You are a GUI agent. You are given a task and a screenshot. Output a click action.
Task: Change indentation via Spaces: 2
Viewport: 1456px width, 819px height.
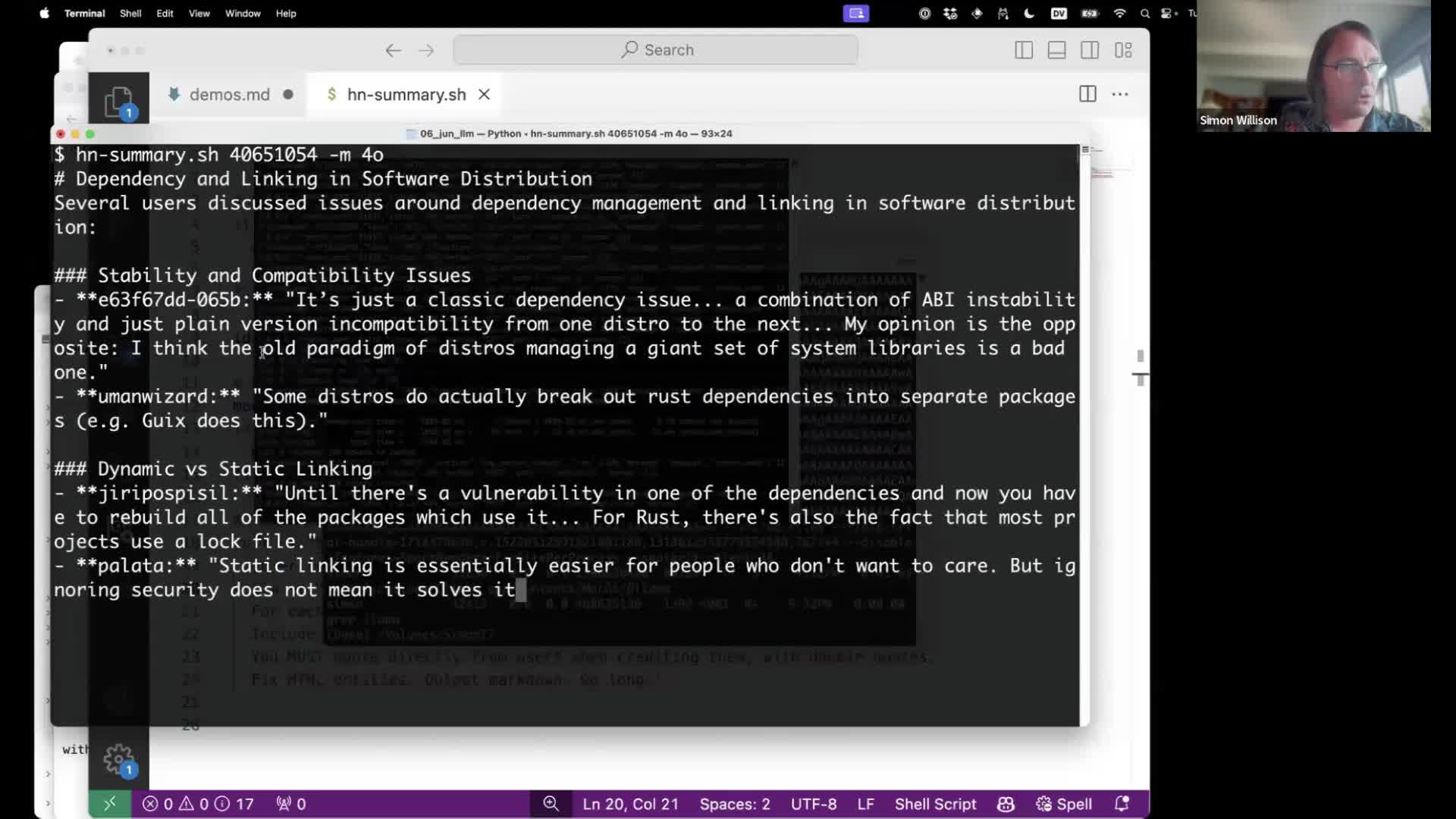[x=735, y=804]
